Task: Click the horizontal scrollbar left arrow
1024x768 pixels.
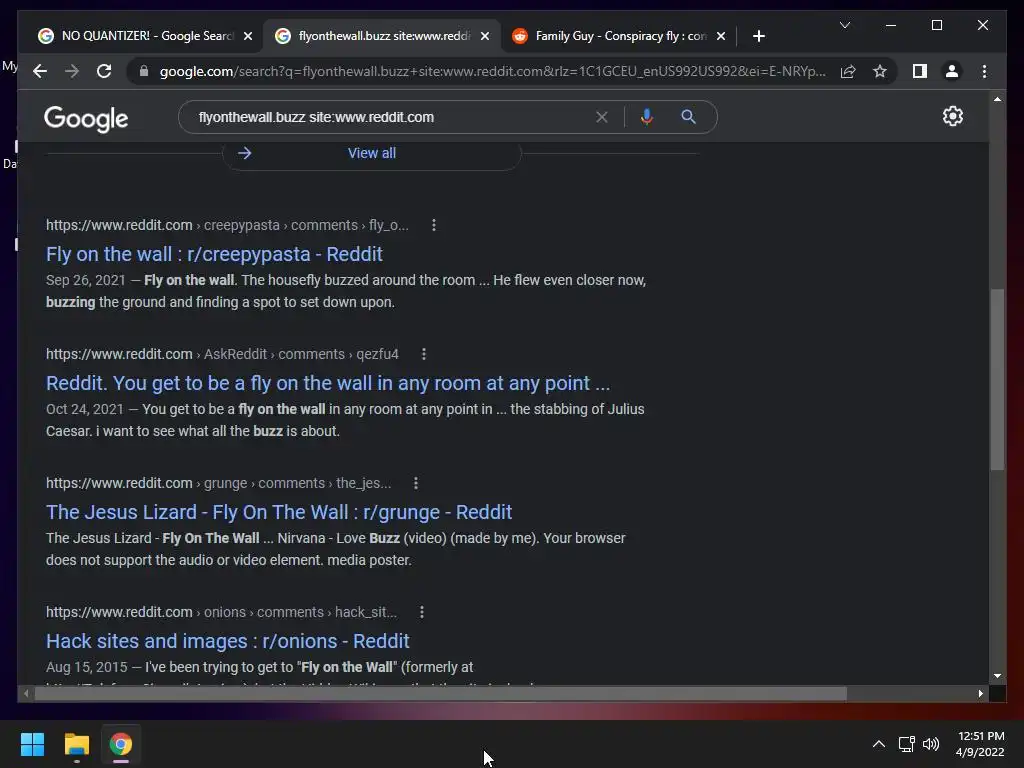Action: (26, 694)
